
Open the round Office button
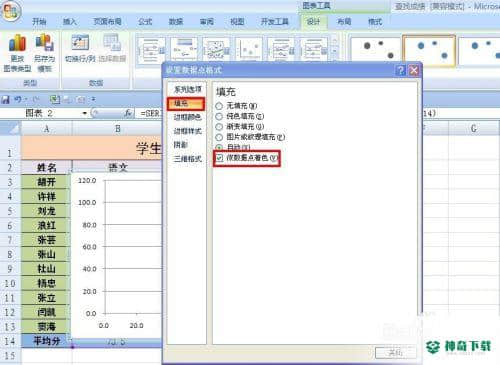click(10, 11)
